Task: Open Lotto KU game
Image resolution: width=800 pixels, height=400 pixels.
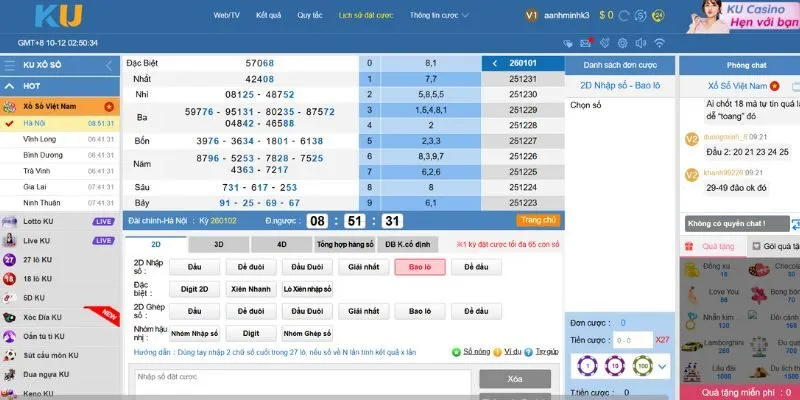Action: tap(60, 221)
